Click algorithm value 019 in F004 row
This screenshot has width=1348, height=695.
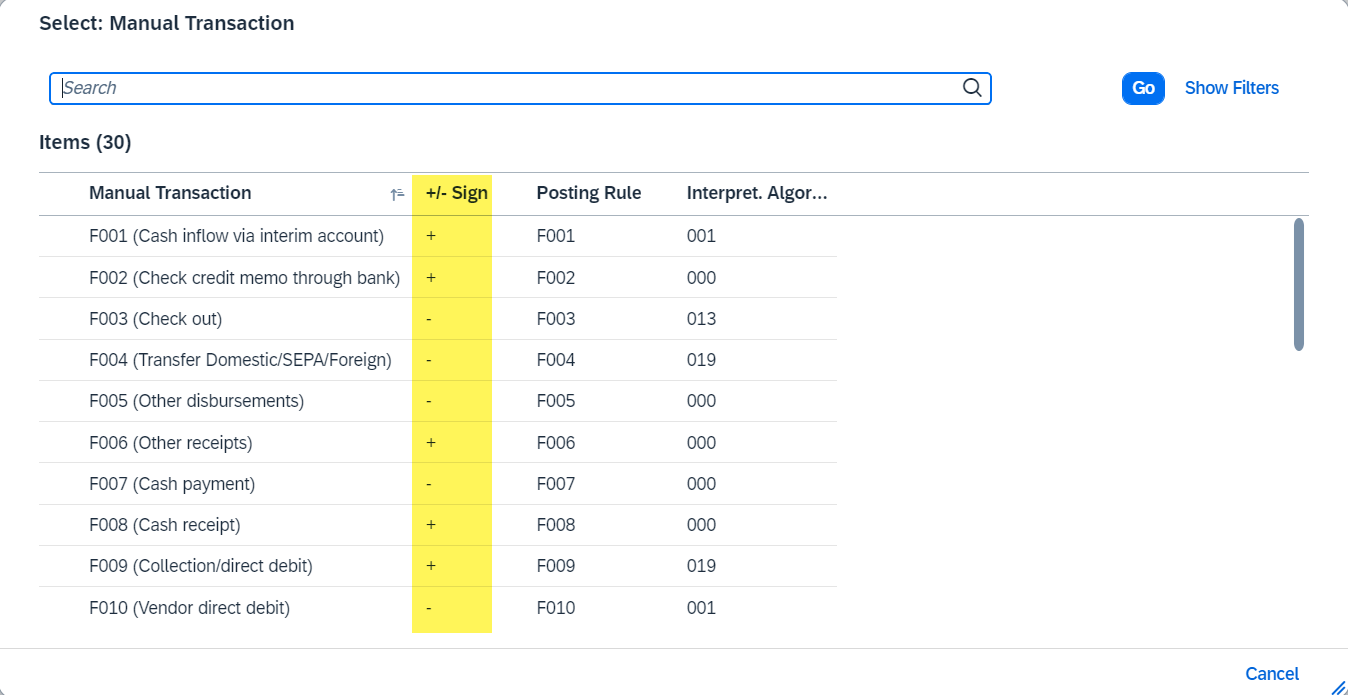(701, 360)
